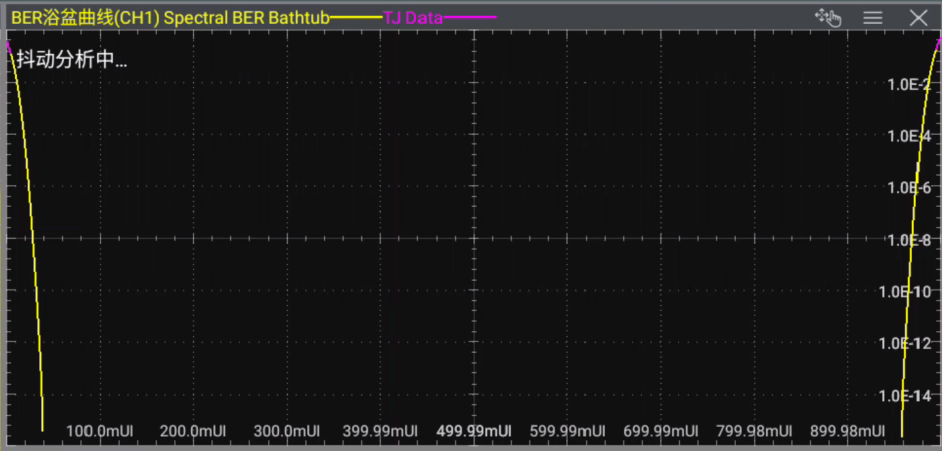Viewport: 944px width, 451px height.
Task: Click the 399.99mUI x-axis label
Action: pyautogui.click(x=380, y=431)
